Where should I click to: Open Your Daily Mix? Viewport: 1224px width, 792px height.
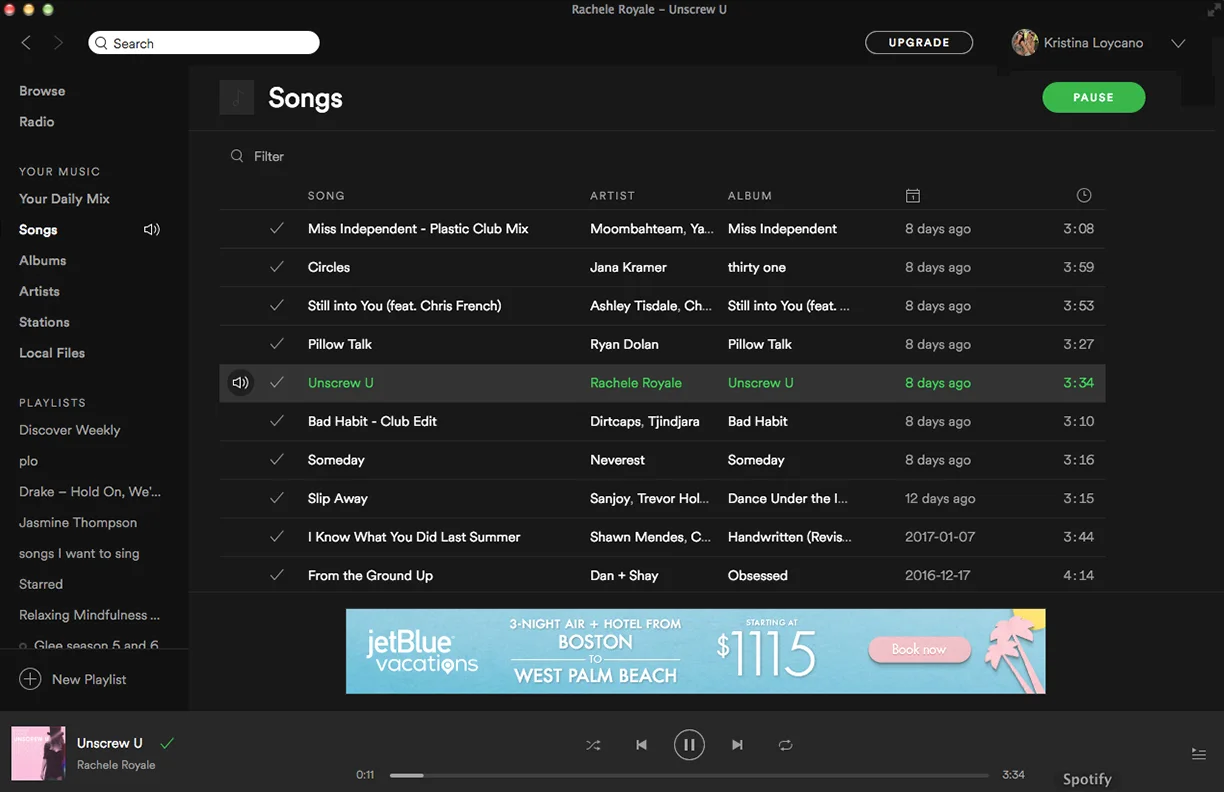(64, 199)
